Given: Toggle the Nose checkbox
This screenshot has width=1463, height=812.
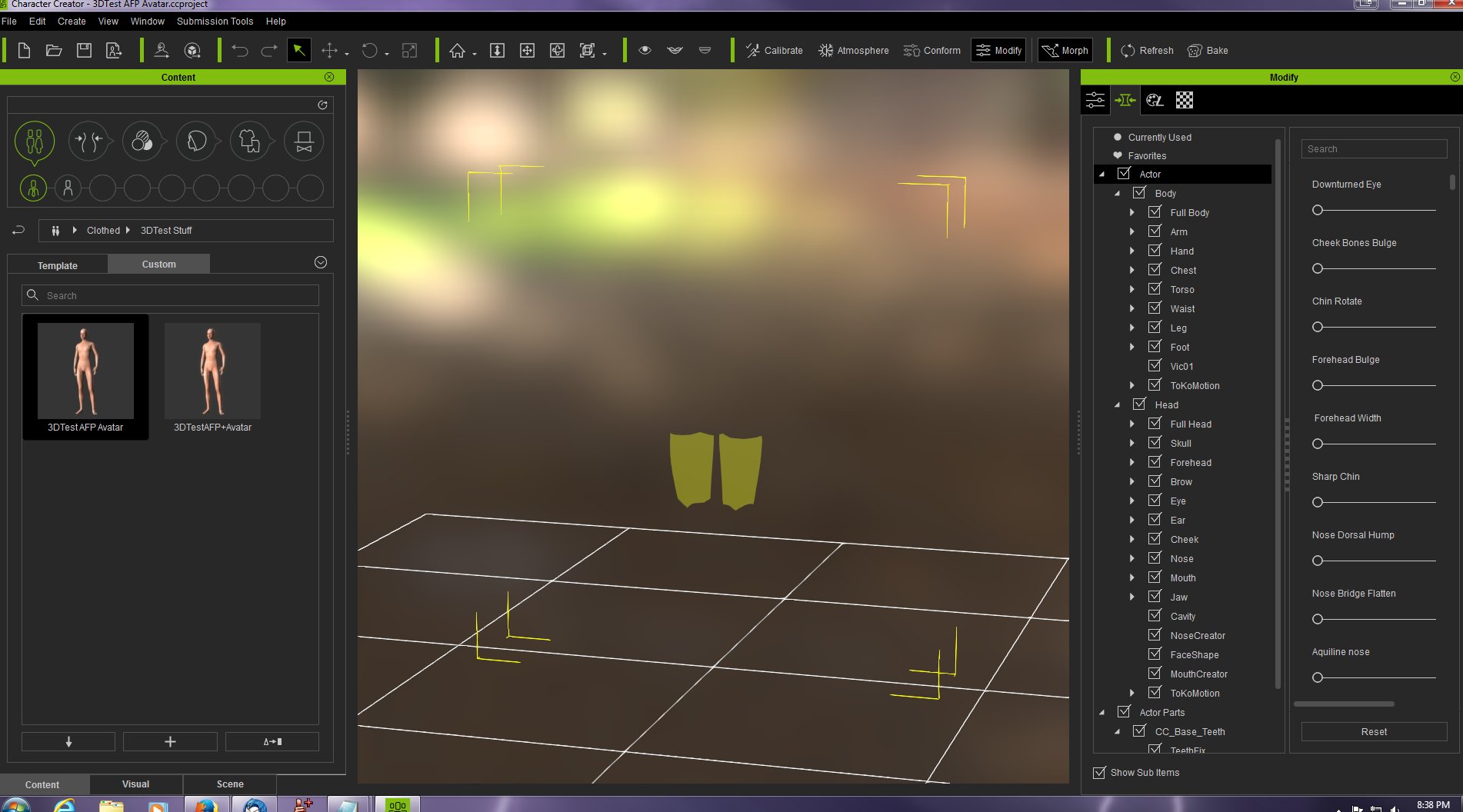Looking at the screenshot, I should click(x=1155, y=558).
